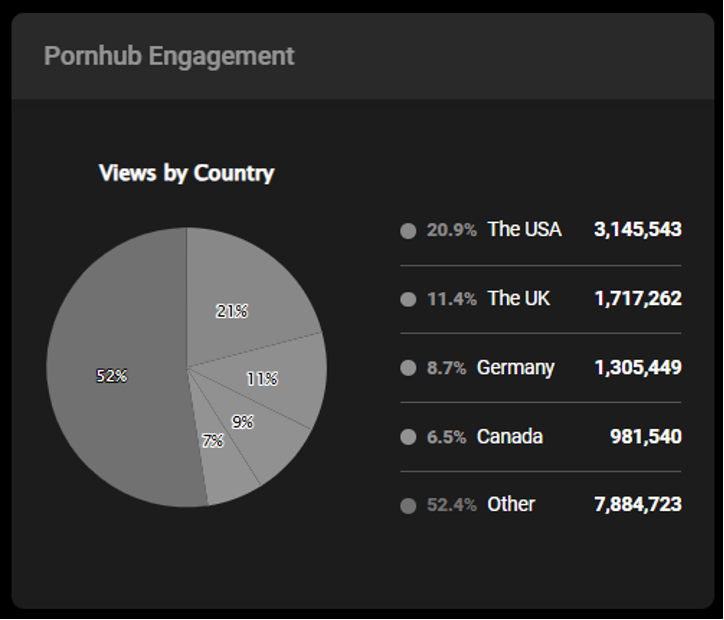Image resolution: width=724 pixels, height=620 pixels.
Task: Click the 3,145,543 views value
Action: tap(637, 229)
